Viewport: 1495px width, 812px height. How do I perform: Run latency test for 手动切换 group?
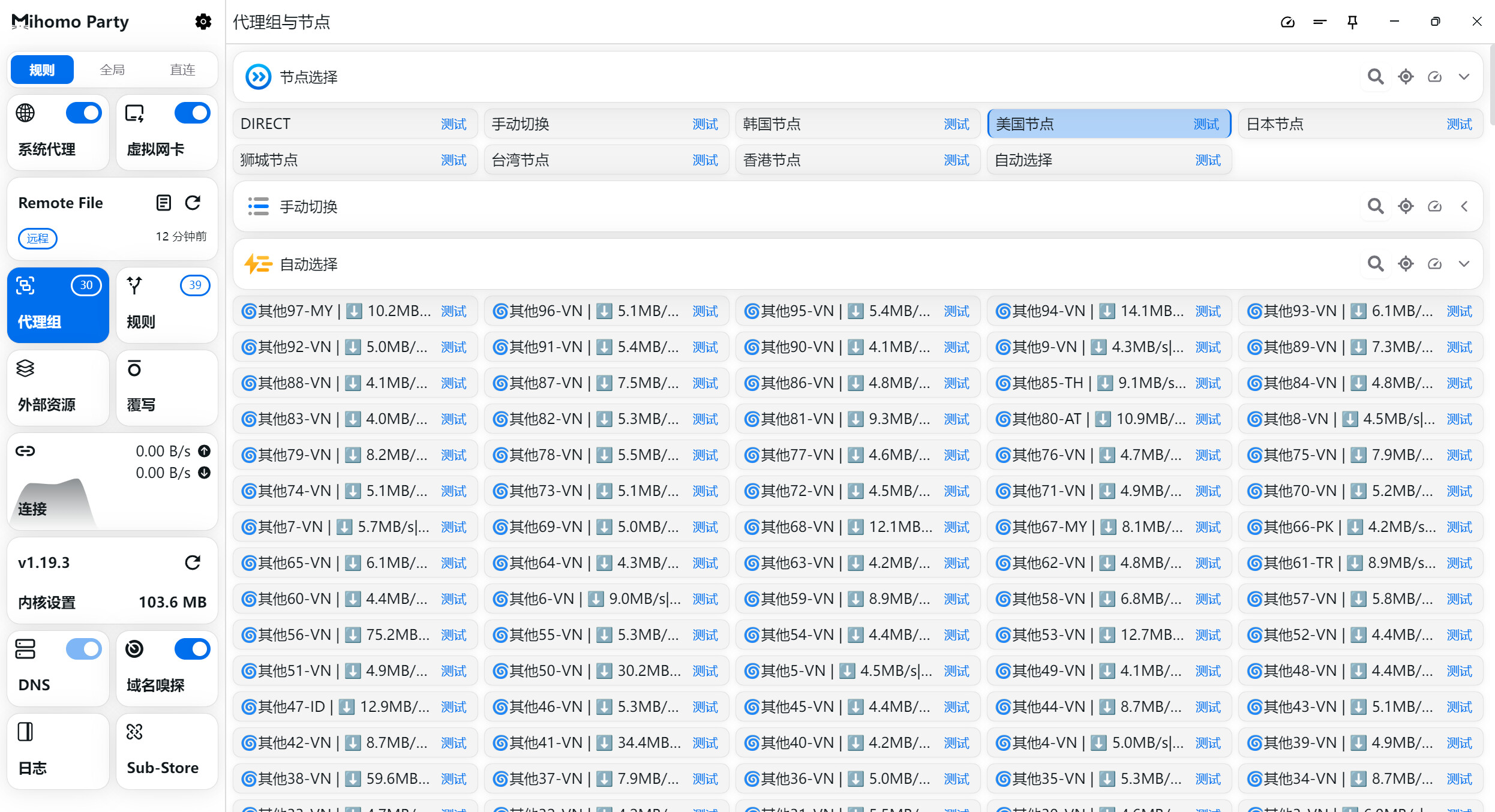coord(1434,206)
